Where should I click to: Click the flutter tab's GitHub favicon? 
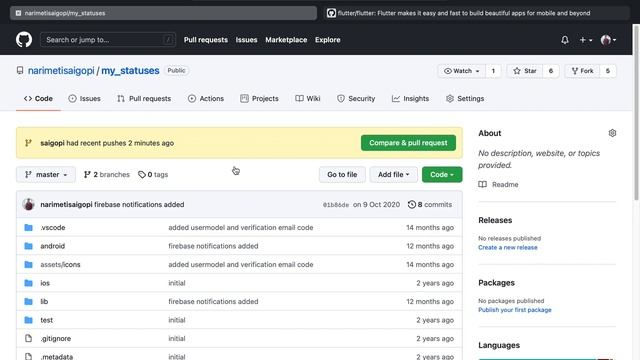[331, 13]
